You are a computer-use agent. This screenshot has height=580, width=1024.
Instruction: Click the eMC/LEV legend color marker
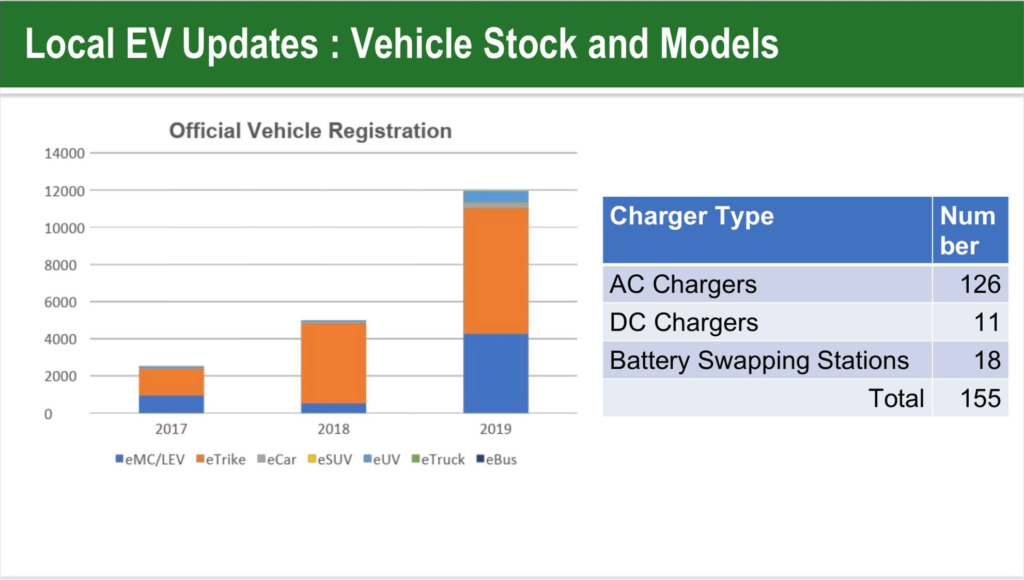[119, 460]
